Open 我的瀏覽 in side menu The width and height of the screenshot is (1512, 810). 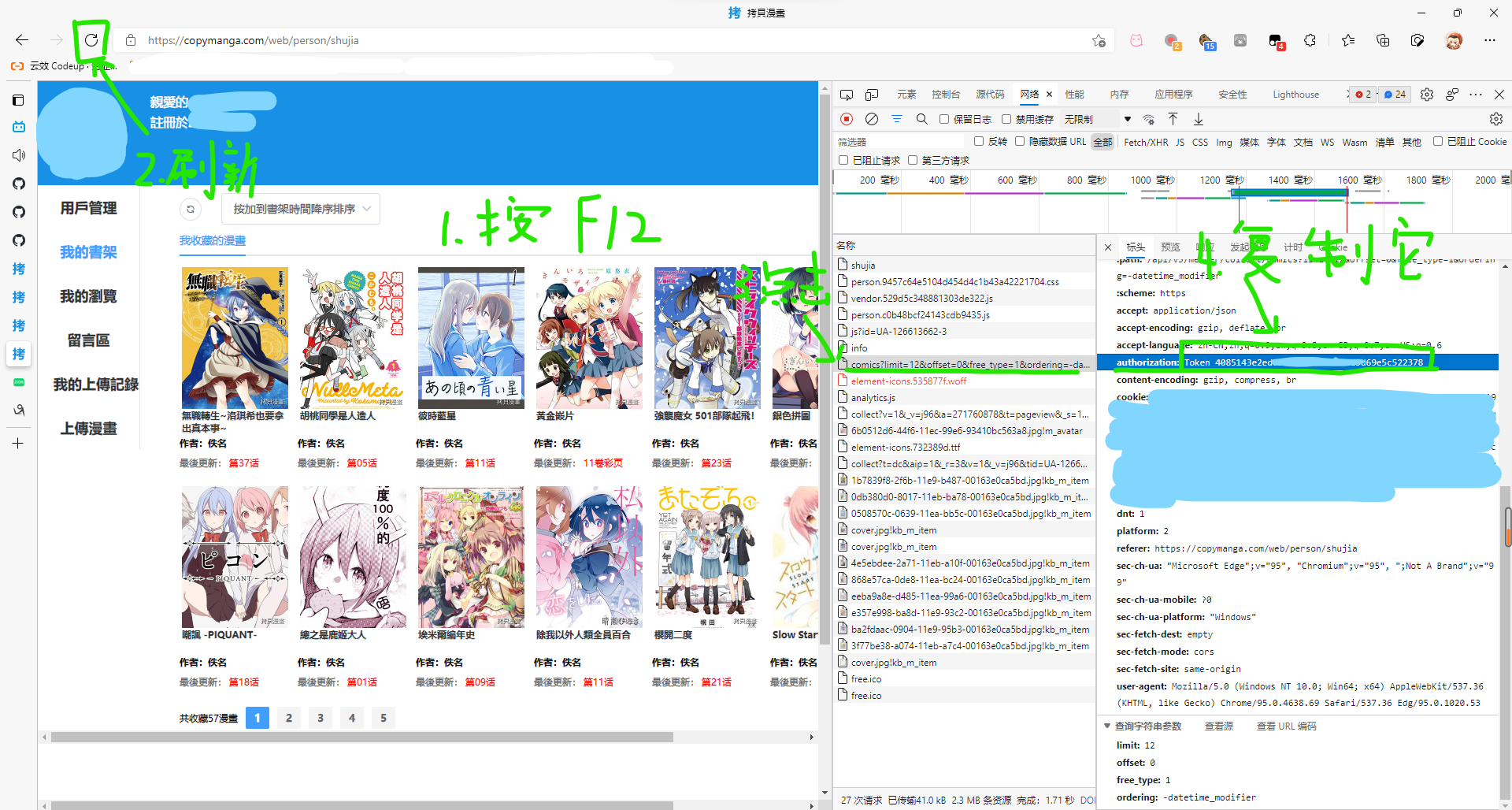point(88,296)
